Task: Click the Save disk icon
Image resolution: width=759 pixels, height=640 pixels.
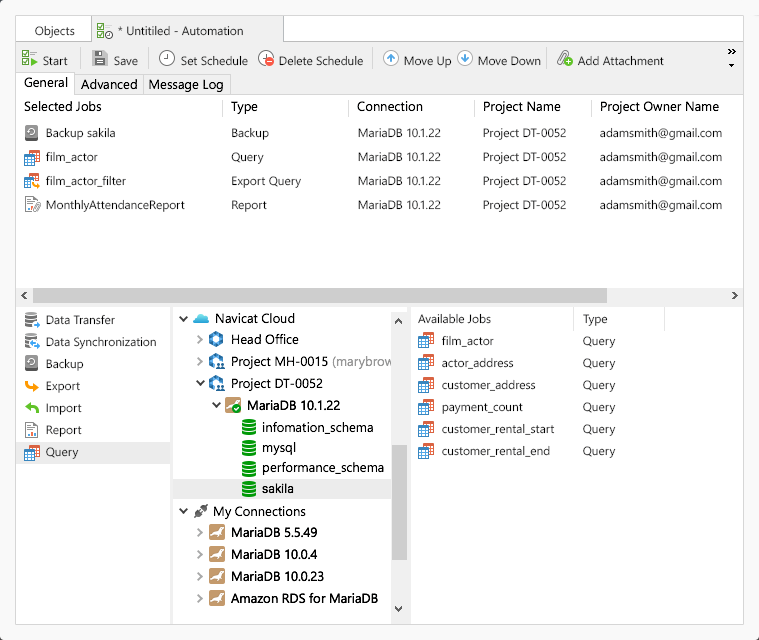Action: [101, 60]
